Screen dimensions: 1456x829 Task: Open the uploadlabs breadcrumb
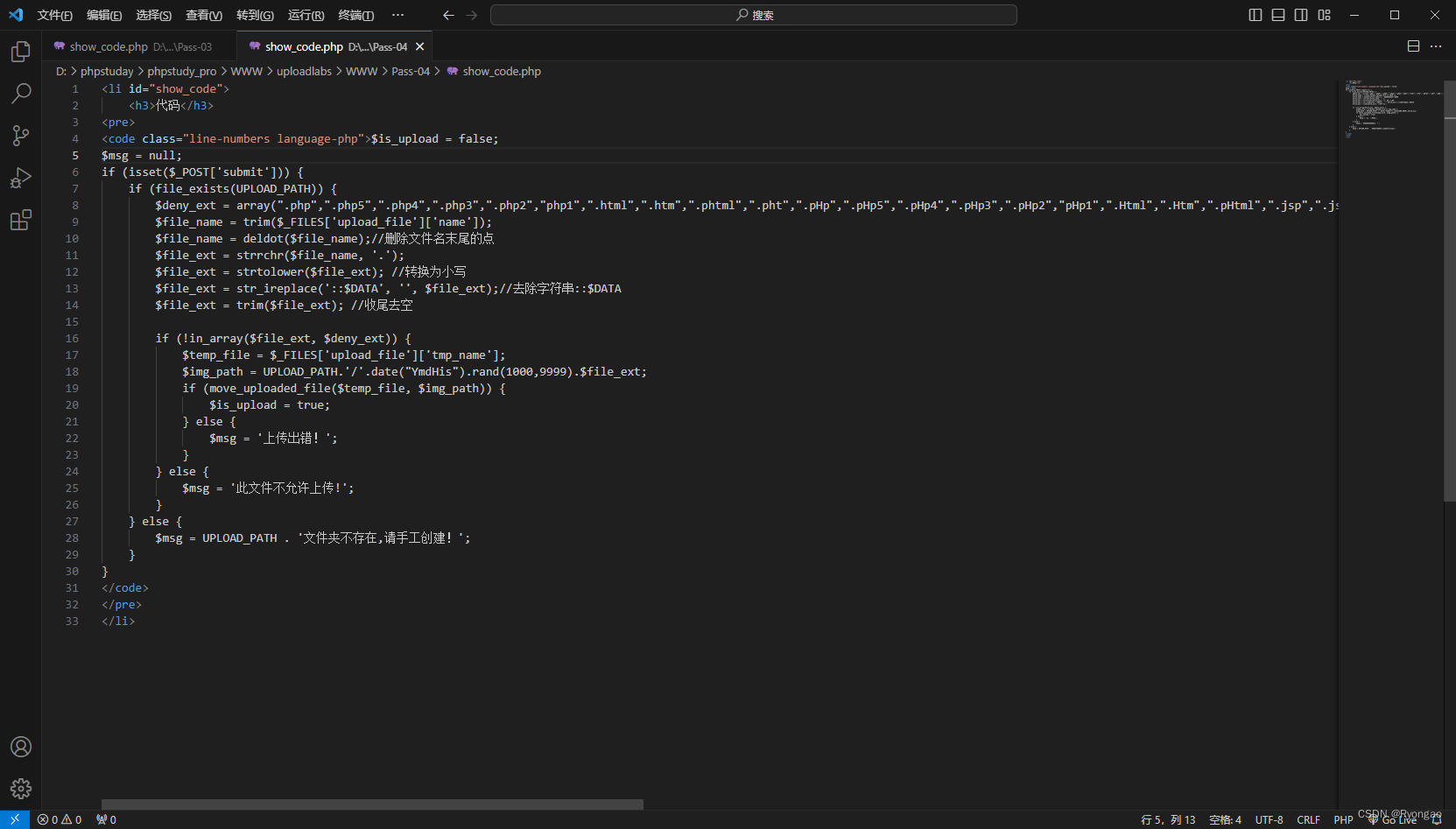pyautogui.click(x=304, y=71)
